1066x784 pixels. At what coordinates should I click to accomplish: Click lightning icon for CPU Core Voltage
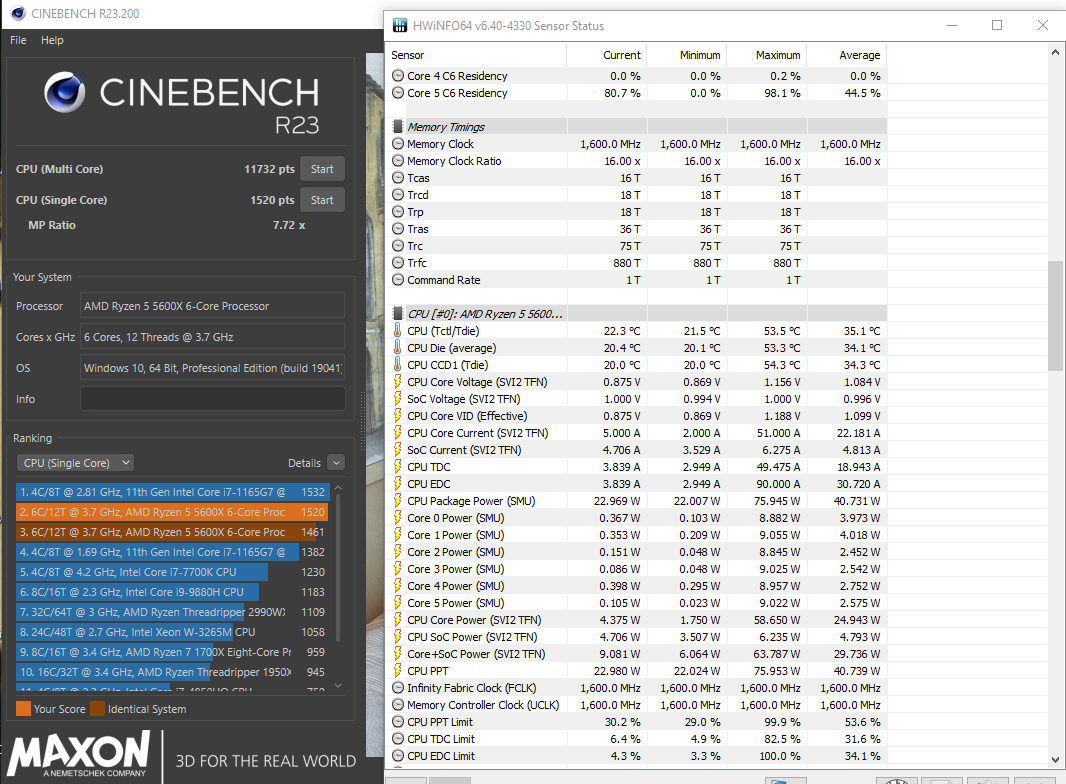398,381
